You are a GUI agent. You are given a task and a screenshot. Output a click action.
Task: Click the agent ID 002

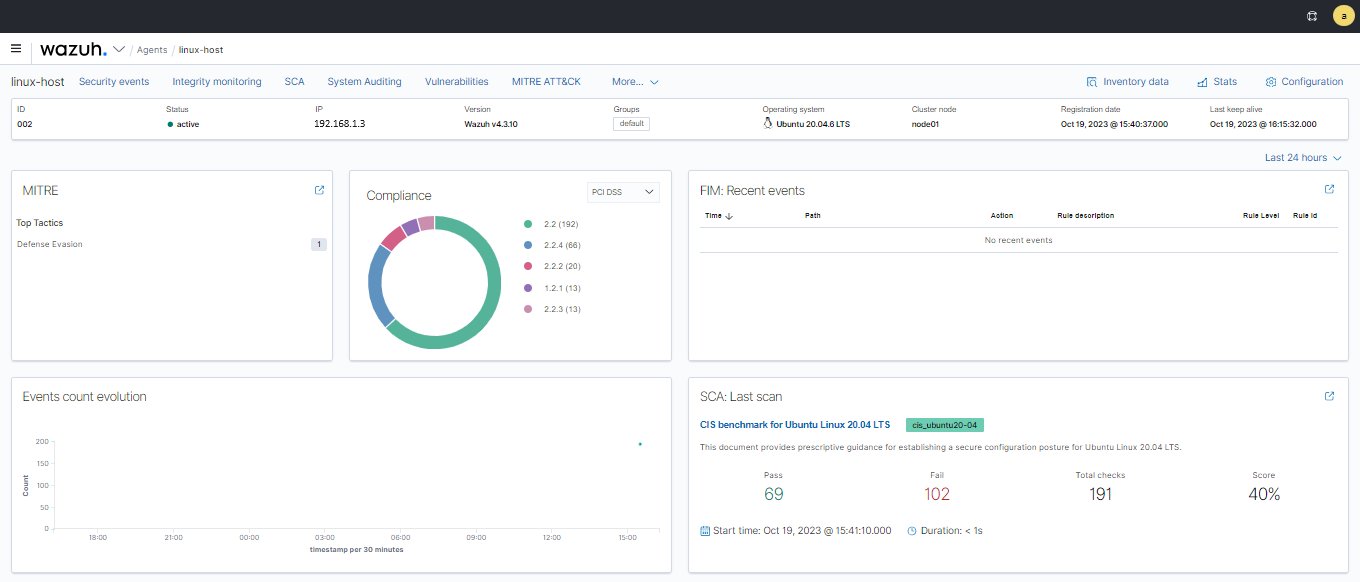coord(26,125)
